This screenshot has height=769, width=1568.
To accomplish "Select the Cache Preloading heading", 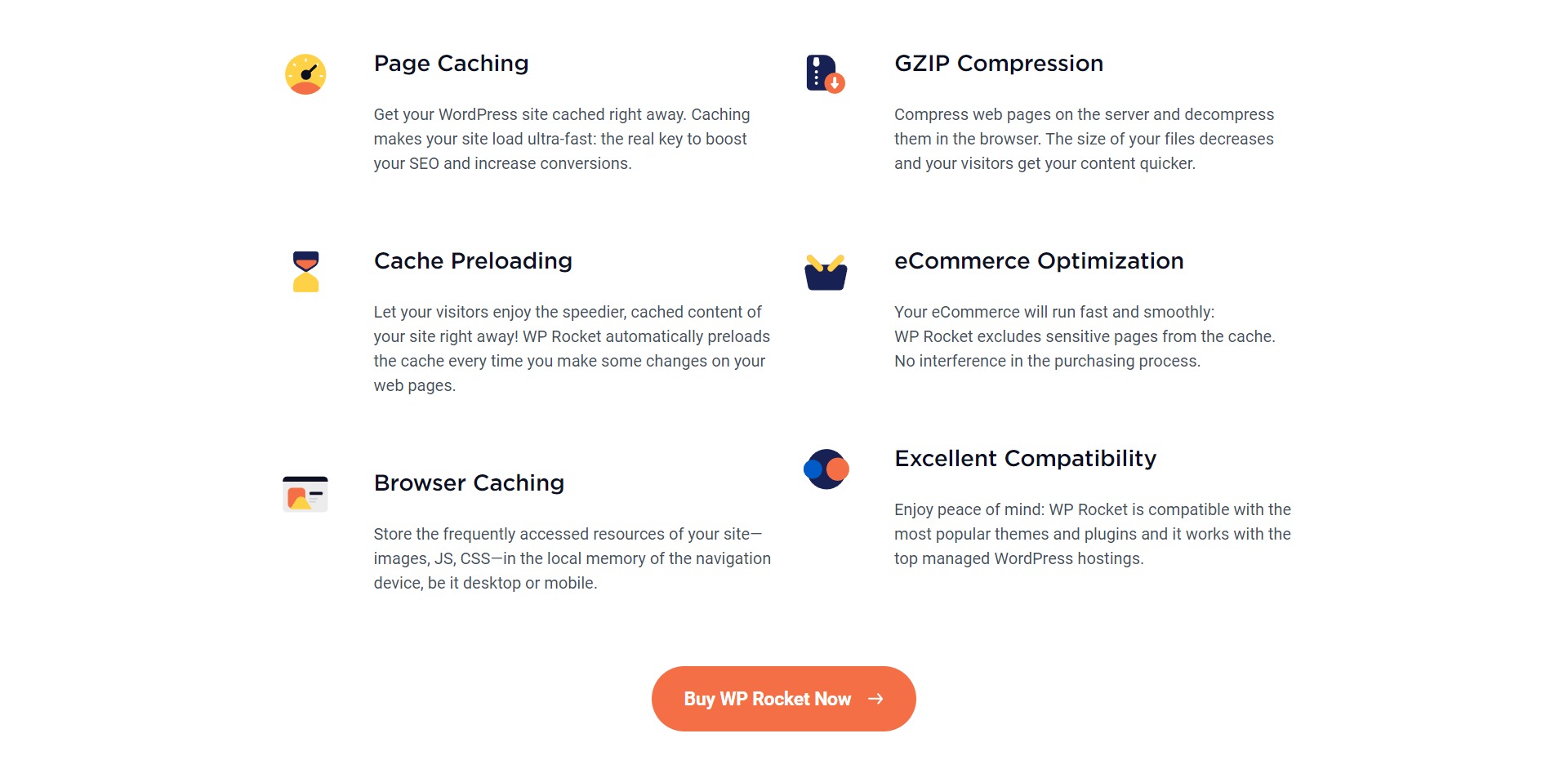I will click(x=473, y=261).
